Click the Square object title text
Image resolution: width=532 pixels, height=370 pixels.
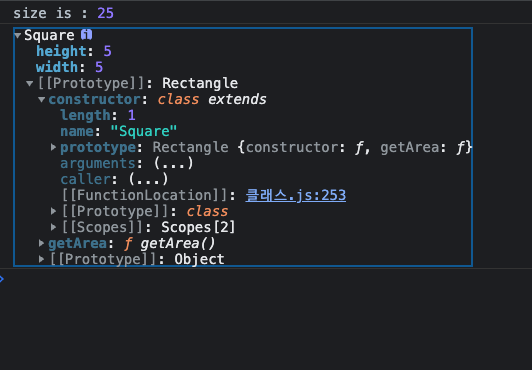(x=49, y=35)
